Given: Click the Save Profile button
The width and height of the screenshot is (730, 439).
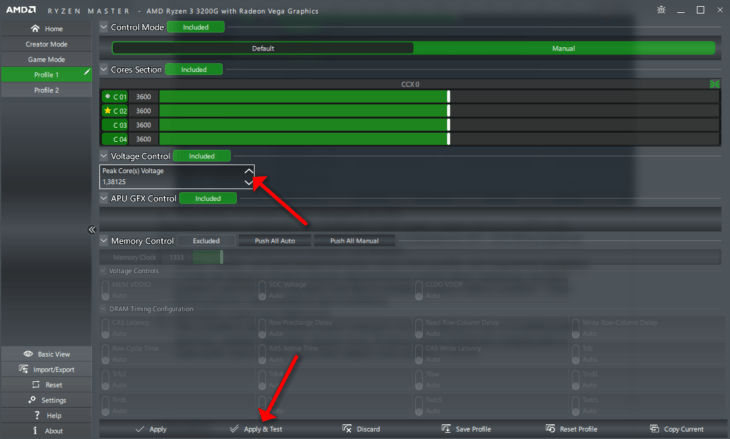Looking at the screenshot, I should 466,429.
